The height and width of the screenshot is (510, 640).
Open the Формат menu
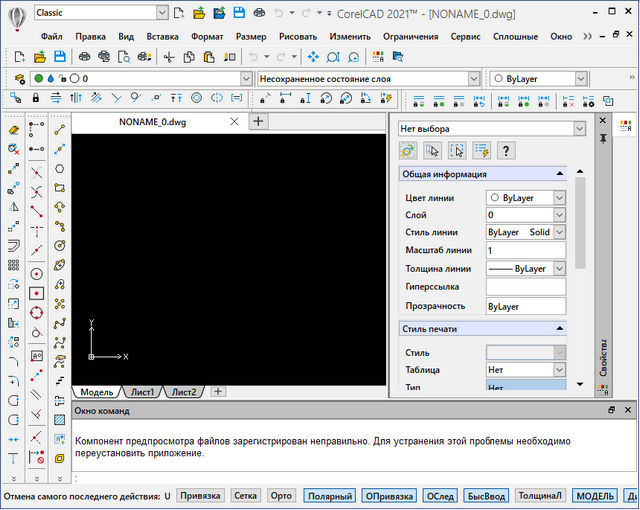tap(207, 36)
